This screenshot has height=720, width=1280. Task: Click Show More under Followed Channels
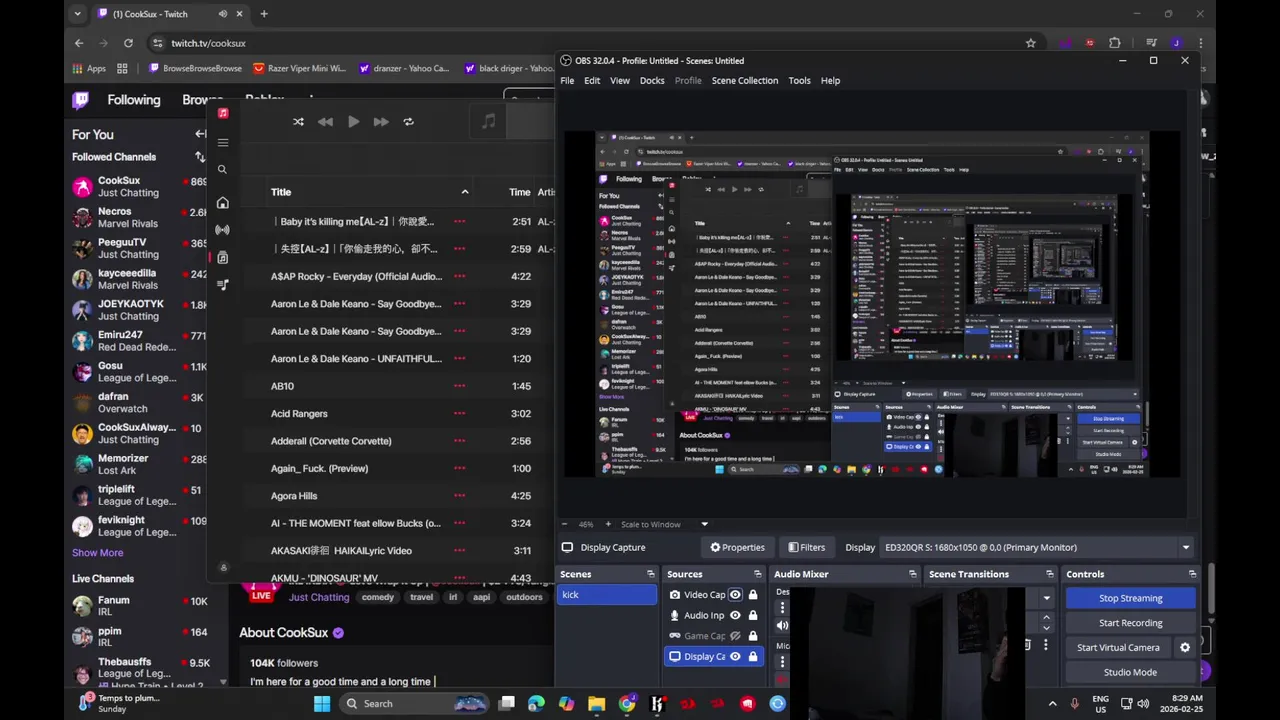pos(97,553)
